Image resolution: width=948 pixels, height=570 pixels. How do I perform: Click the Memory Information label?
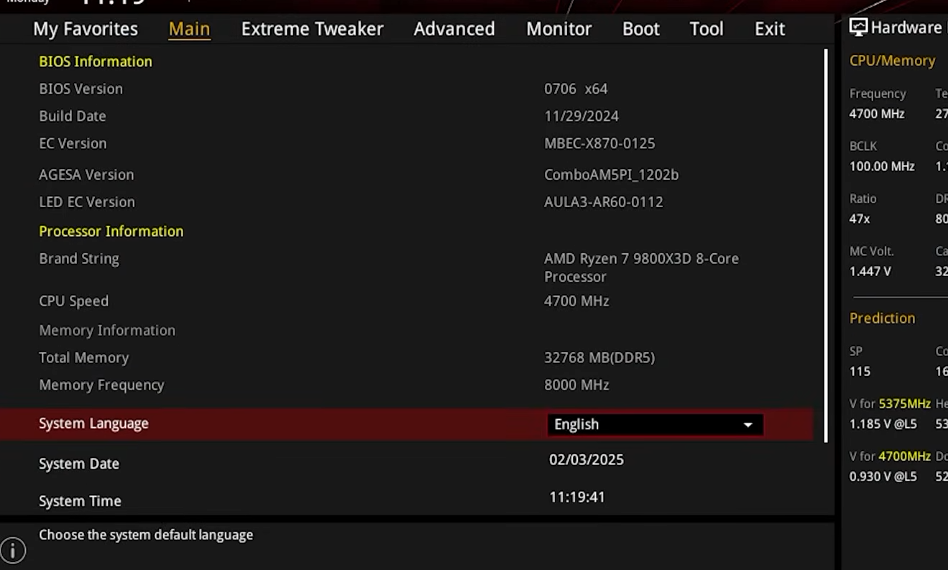pyautogui.click(x=107, y=331)
